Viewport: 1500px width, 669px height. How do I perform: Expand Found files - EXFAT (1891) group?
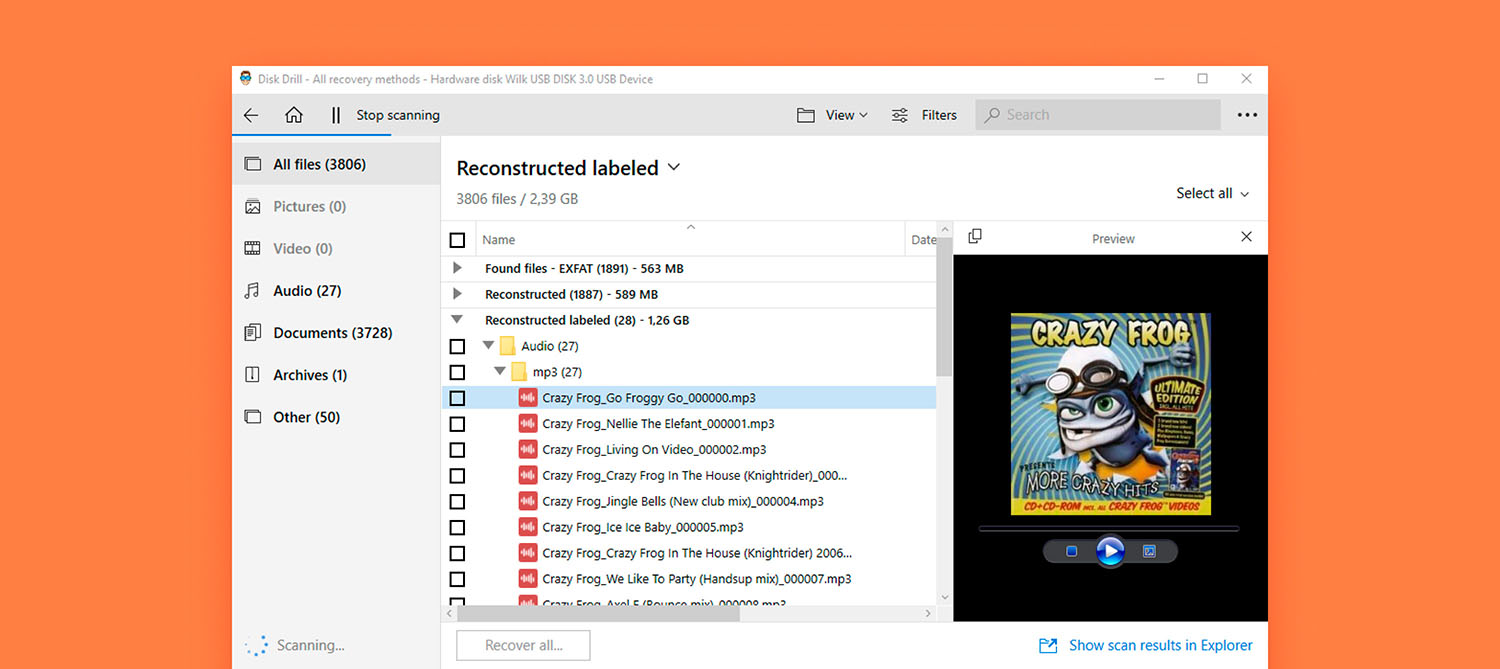(x=457, y=268)
